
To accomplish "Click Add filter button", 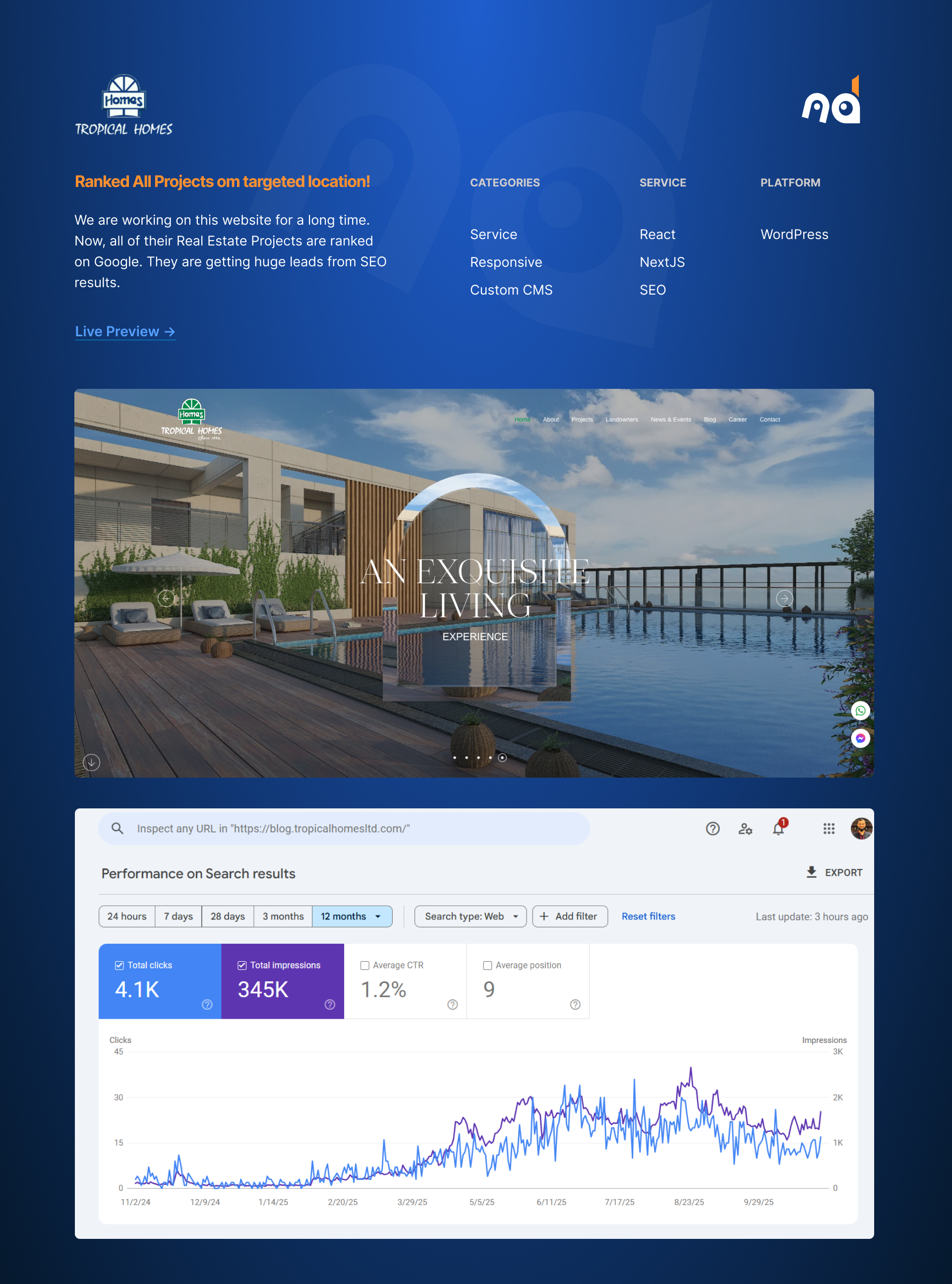I will 570,917.
